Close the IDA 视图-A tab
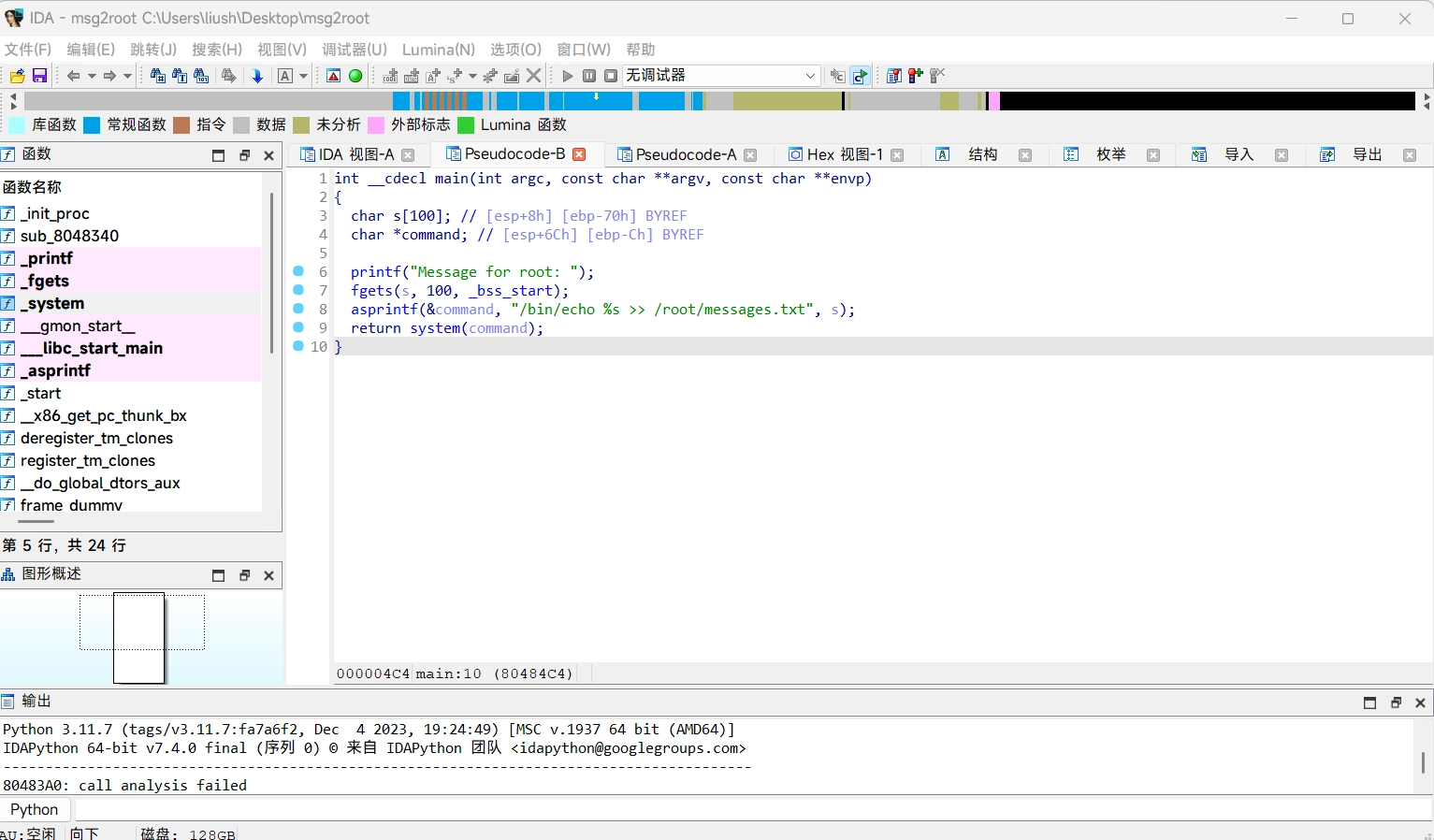 click(x=408, y=155)
